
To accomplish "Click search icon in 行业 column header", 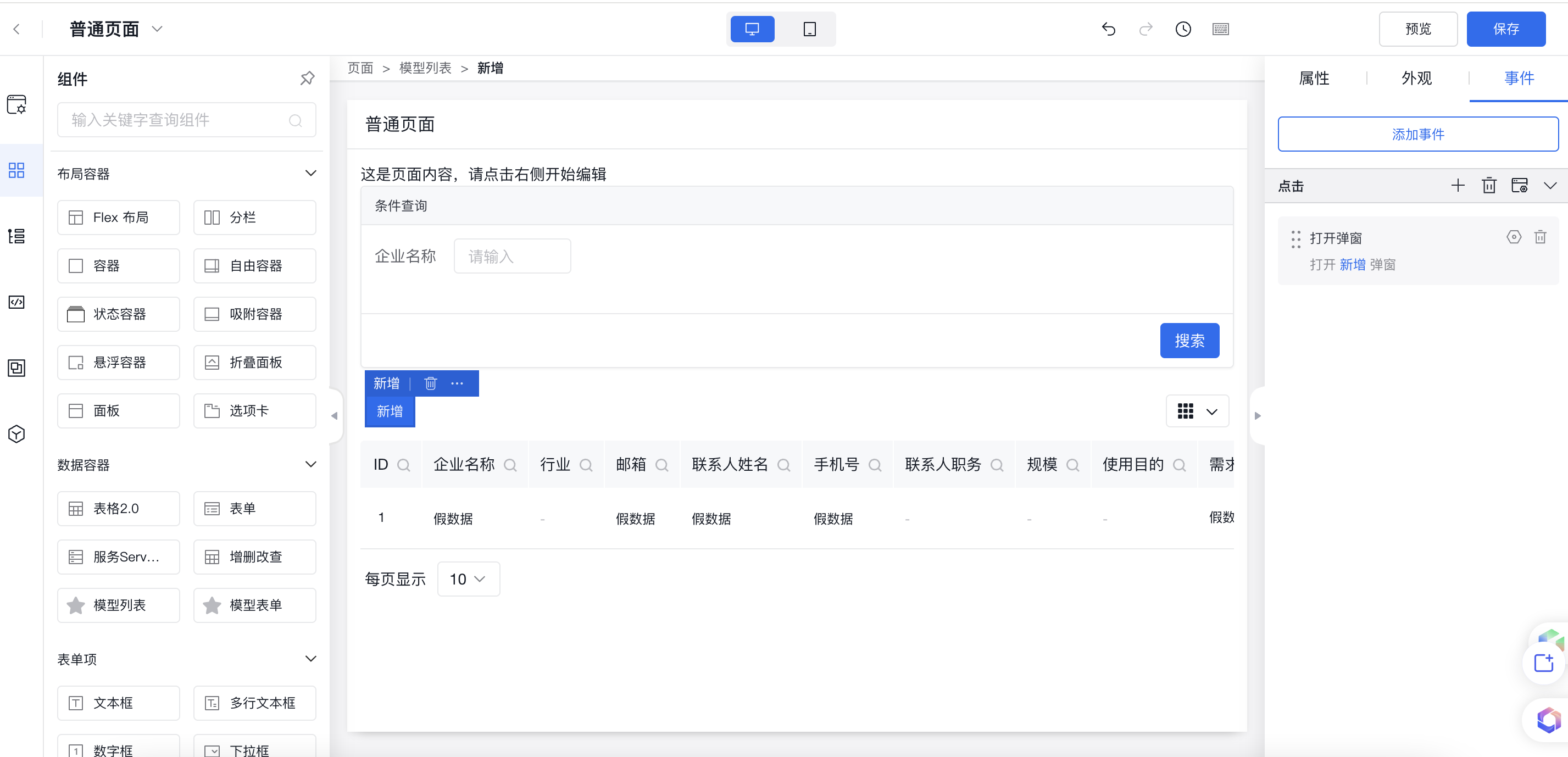I will click(x=586, y=465).
